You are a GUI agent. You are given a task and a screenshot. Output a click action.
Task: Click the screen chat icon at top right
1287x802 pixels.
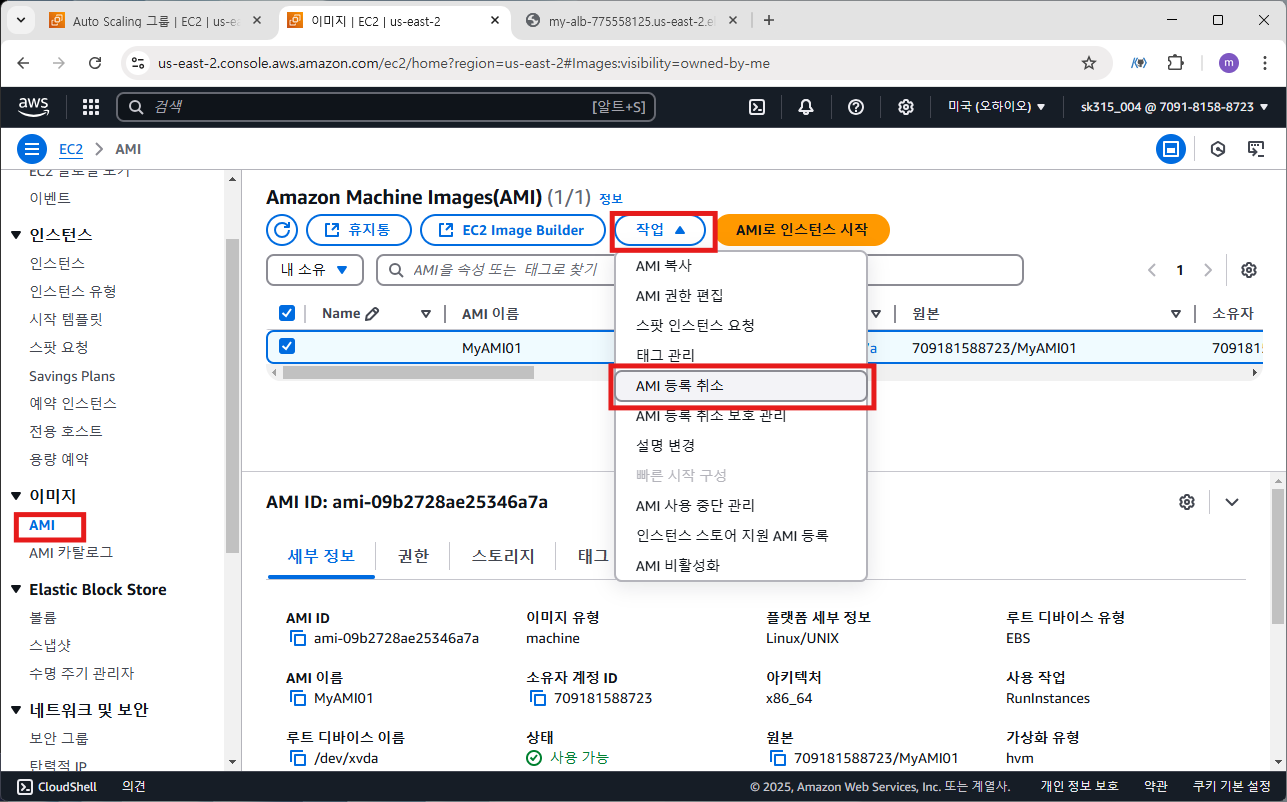(x=1256, y=150)
